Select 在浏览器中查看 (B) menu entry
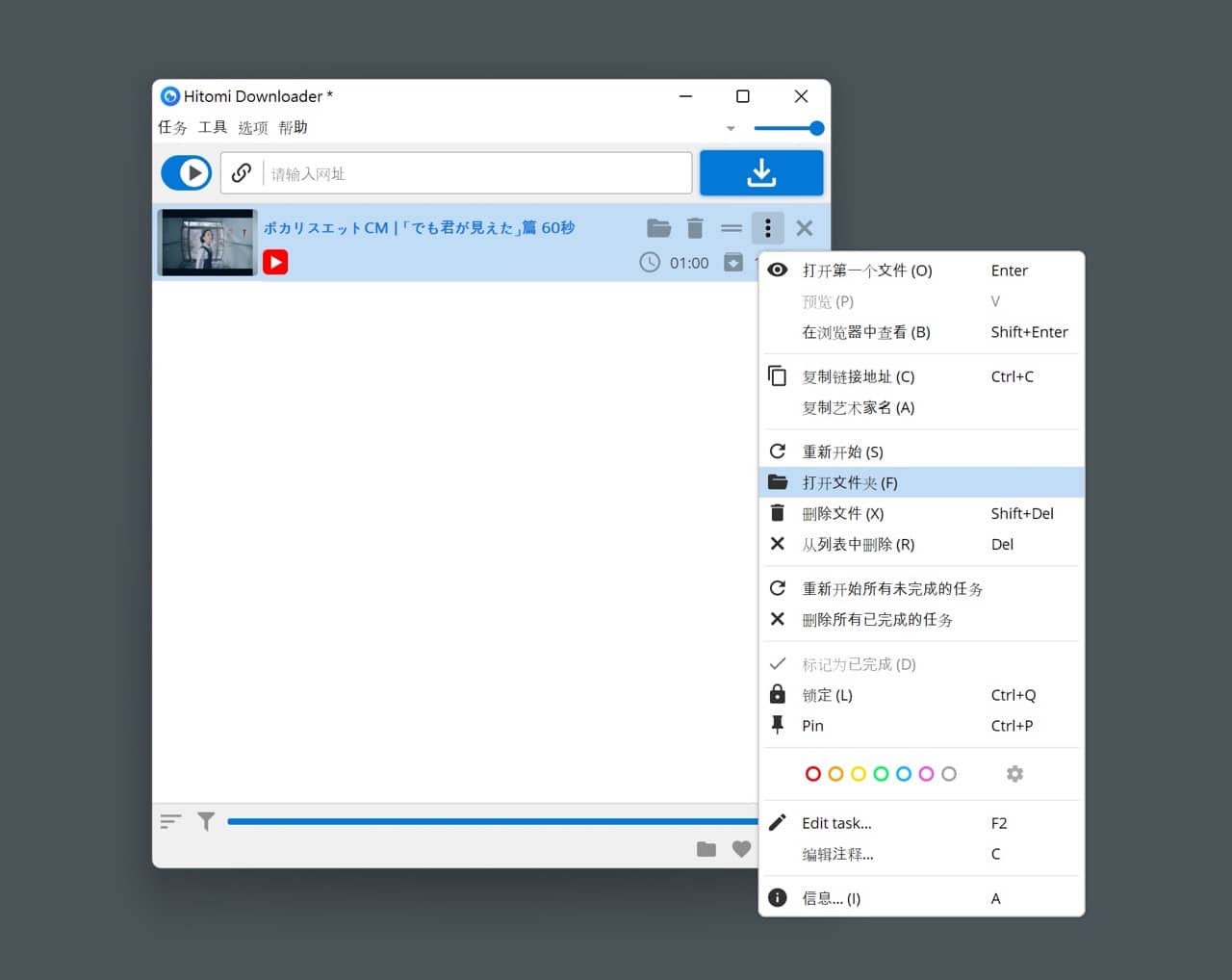 coord(921,332)
